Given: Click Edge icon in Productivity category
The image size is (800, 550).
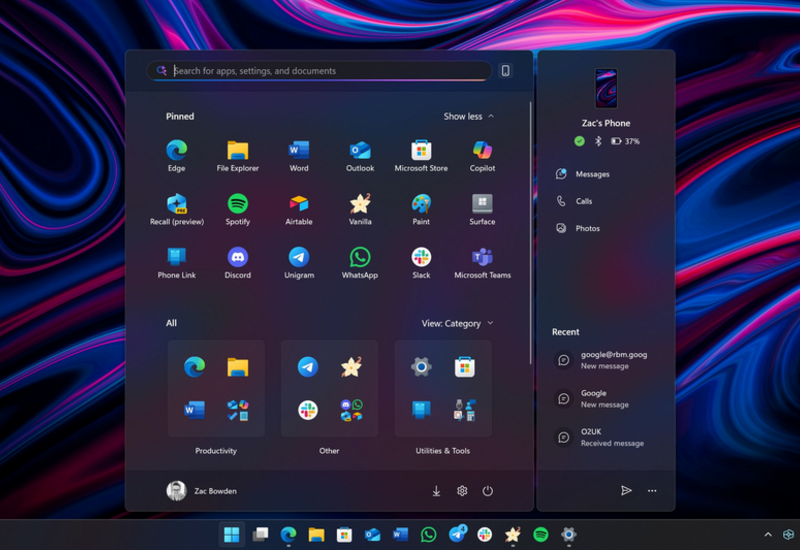Looking at the screenshot, I should coord(194,367).
